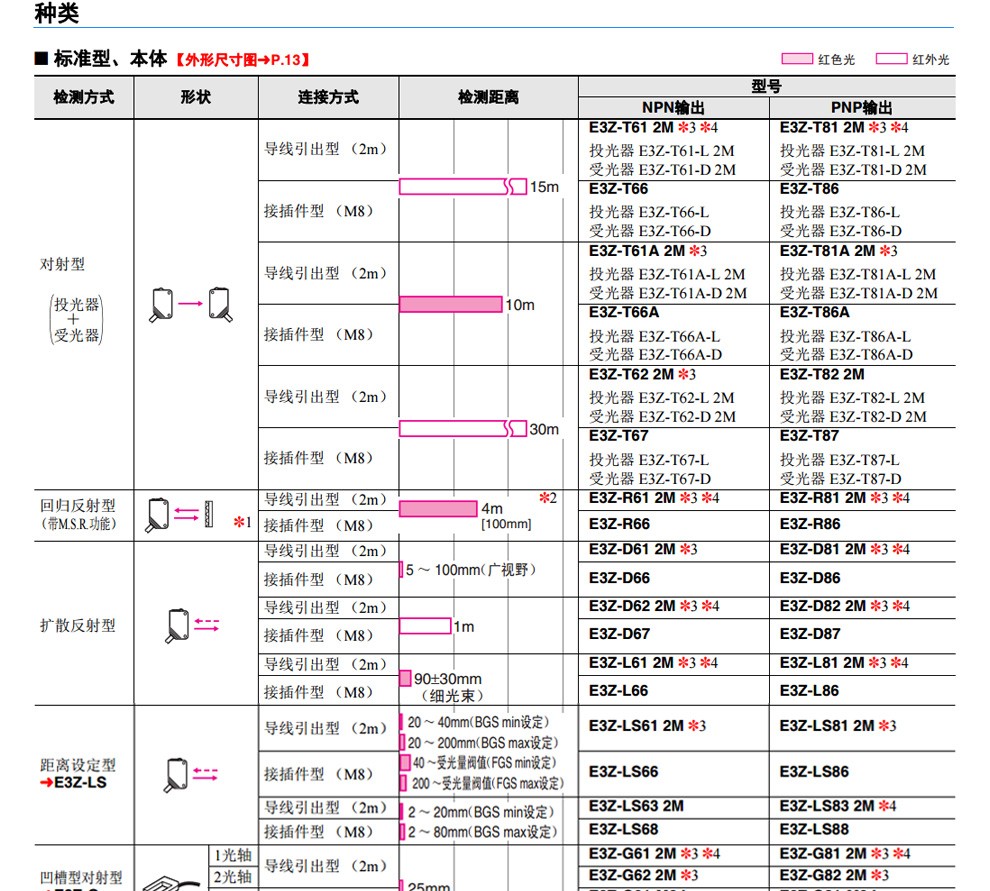This screenshot has width=990, height=891.
Task: Click the 红外光 legend color swatch
Action: click(x=892, y=59)
